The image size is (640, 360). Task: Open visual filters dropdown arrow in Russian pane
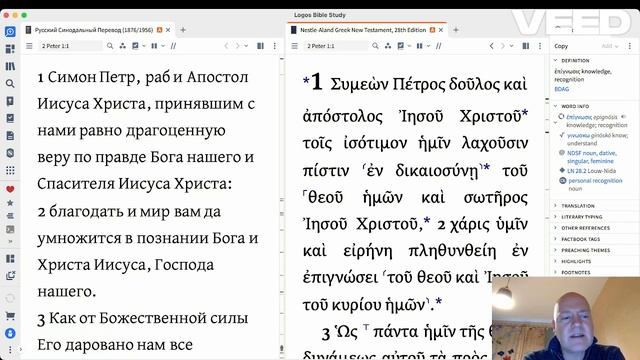(x=144, y=46)
